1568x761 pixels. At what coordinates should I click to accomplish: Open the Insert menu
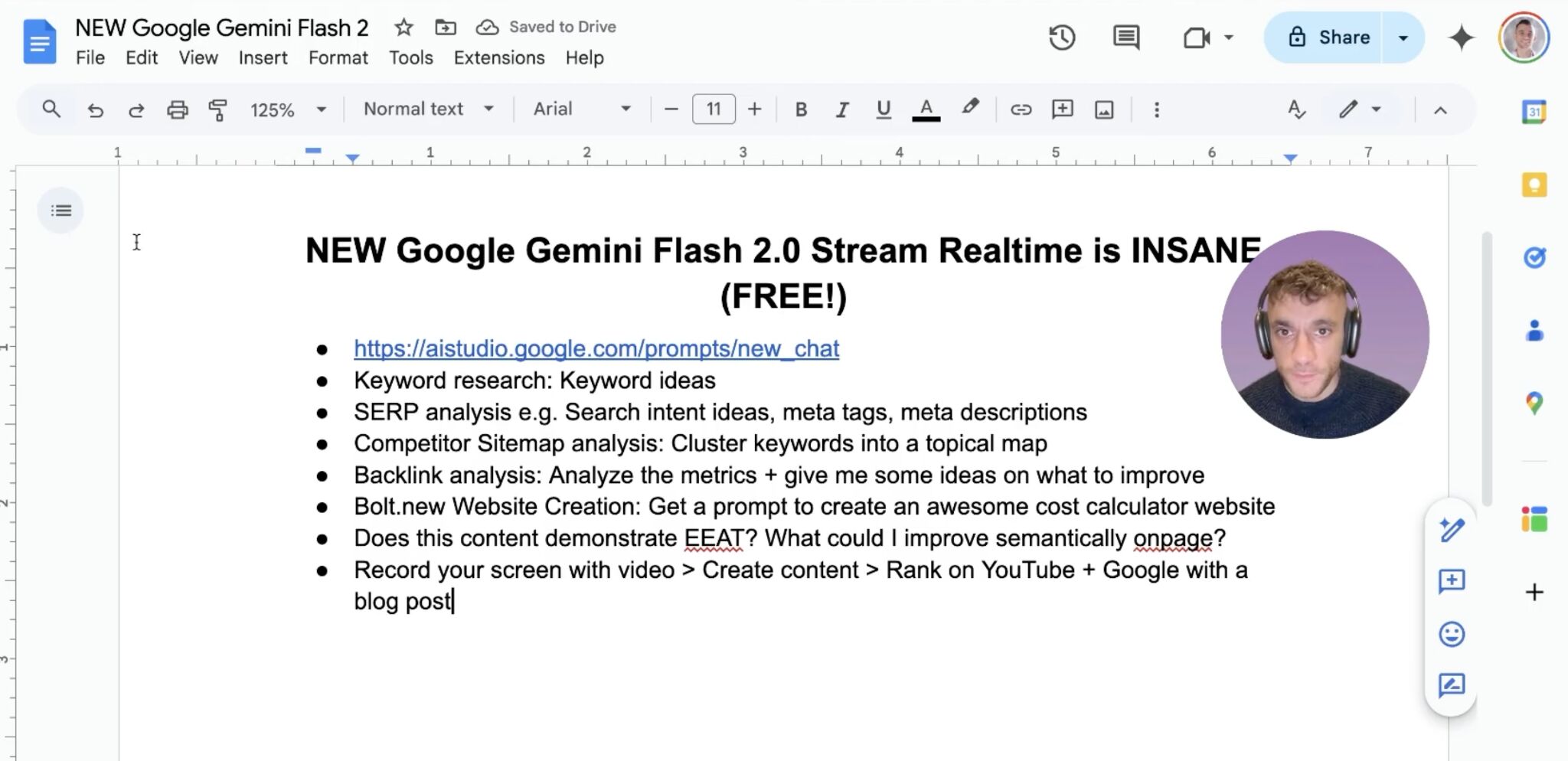263,57
